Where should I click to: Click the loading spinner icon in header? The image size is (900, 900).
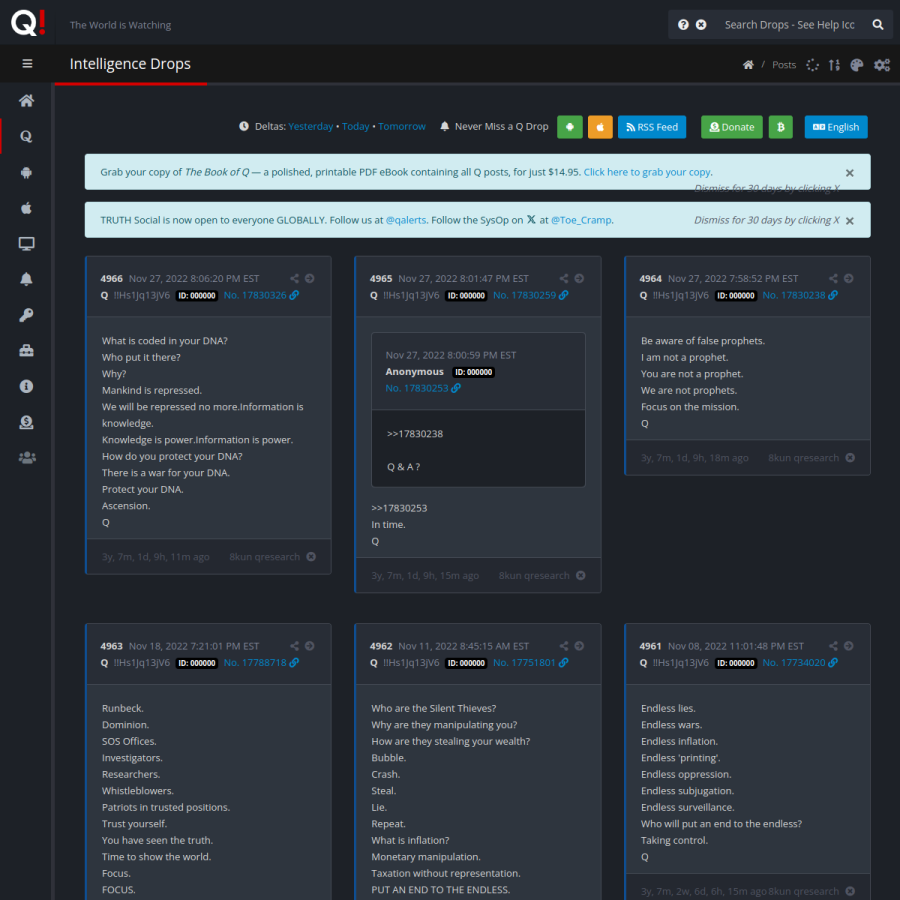tap(812, 65)
